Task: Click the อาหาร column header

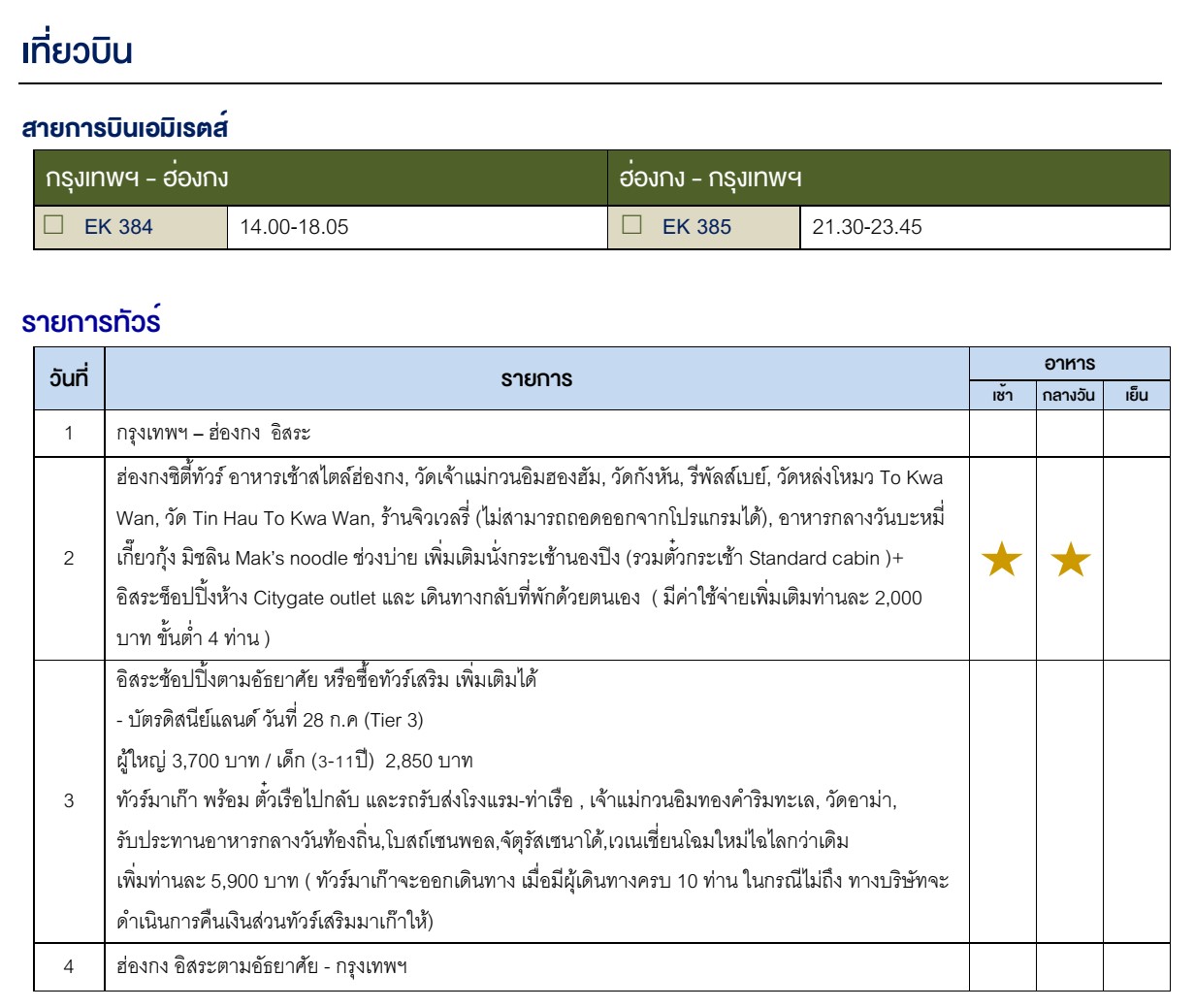Action: [1070, 364]
